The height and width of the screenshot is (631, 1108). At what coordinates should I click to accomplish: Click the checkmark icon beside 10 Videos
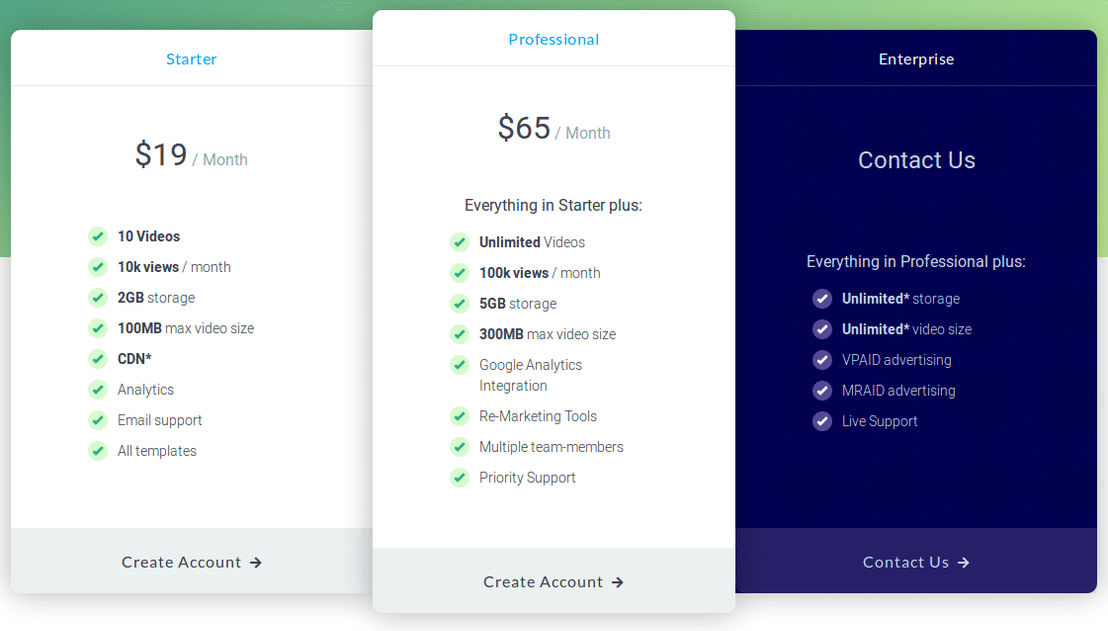click(98, 236)
